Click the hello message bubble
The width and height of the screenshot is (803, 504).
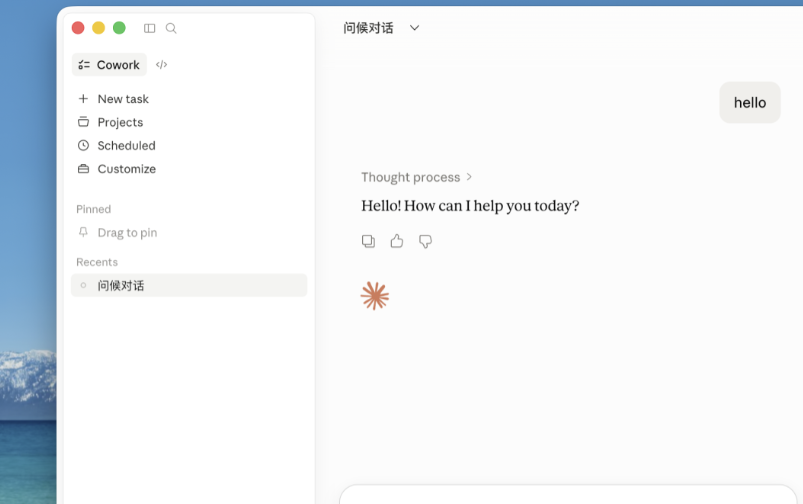click(x=750, y=102)
